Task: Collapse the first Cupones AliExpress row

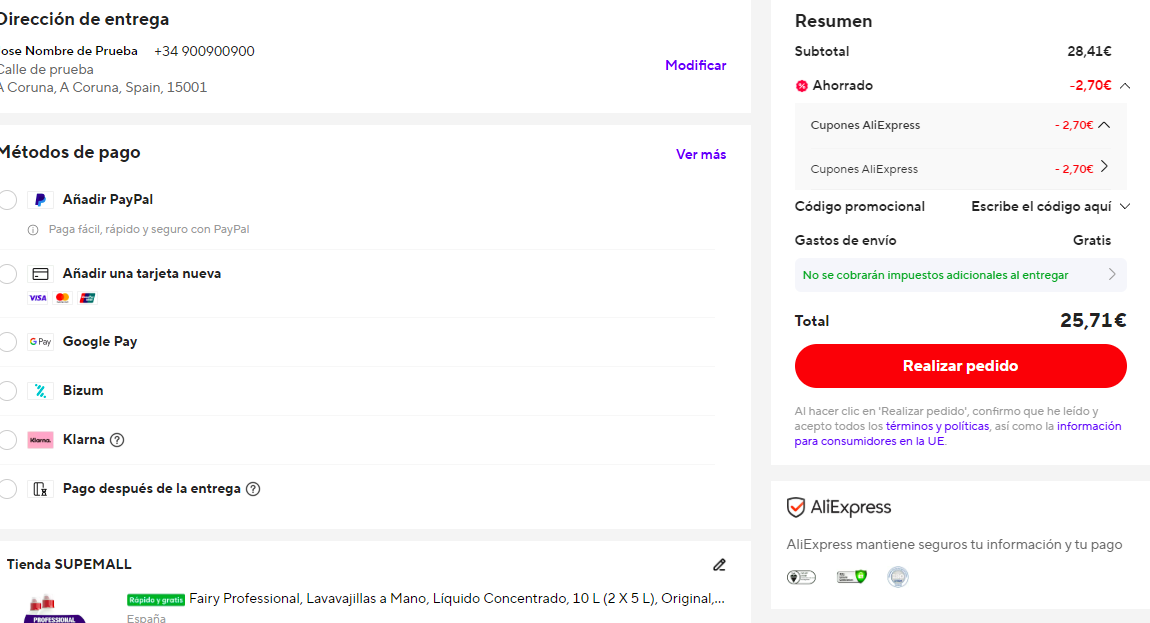Action: 1105,125
